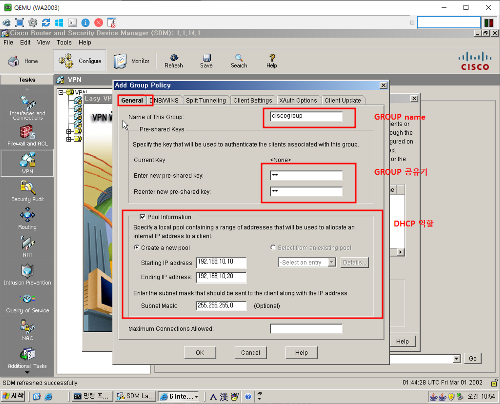Collapse the root VPN tree node
Viewport: 500px width, 404px height.
pos(61,92)
